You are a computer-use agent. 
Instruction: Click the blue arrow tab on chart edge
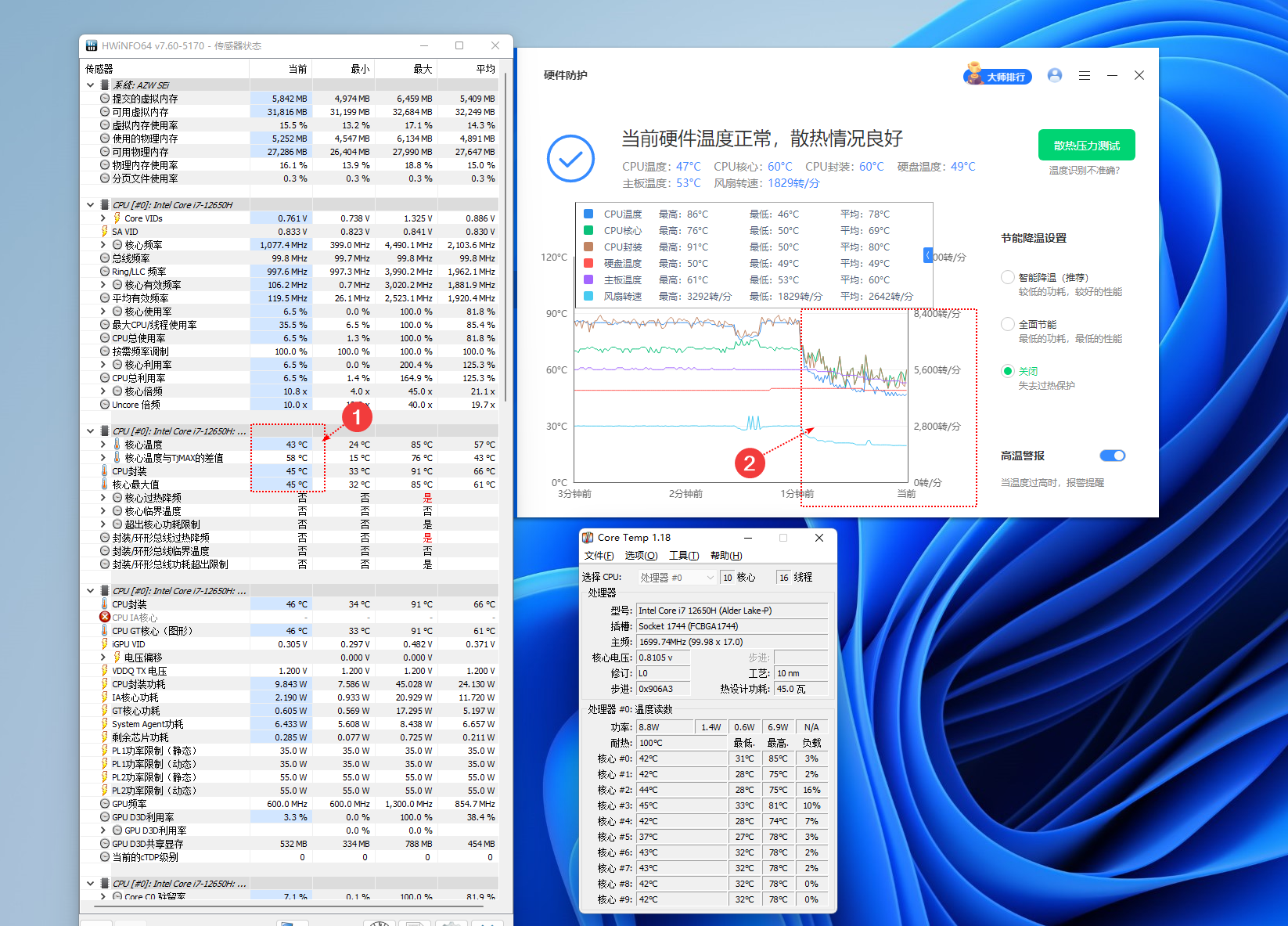pyautogui.click(x=928, y=256)
